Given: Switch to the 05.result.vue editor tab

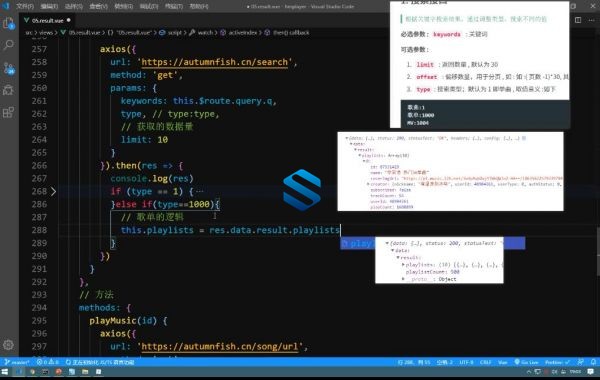Looking at the screenshot, I should pos(47,20).
